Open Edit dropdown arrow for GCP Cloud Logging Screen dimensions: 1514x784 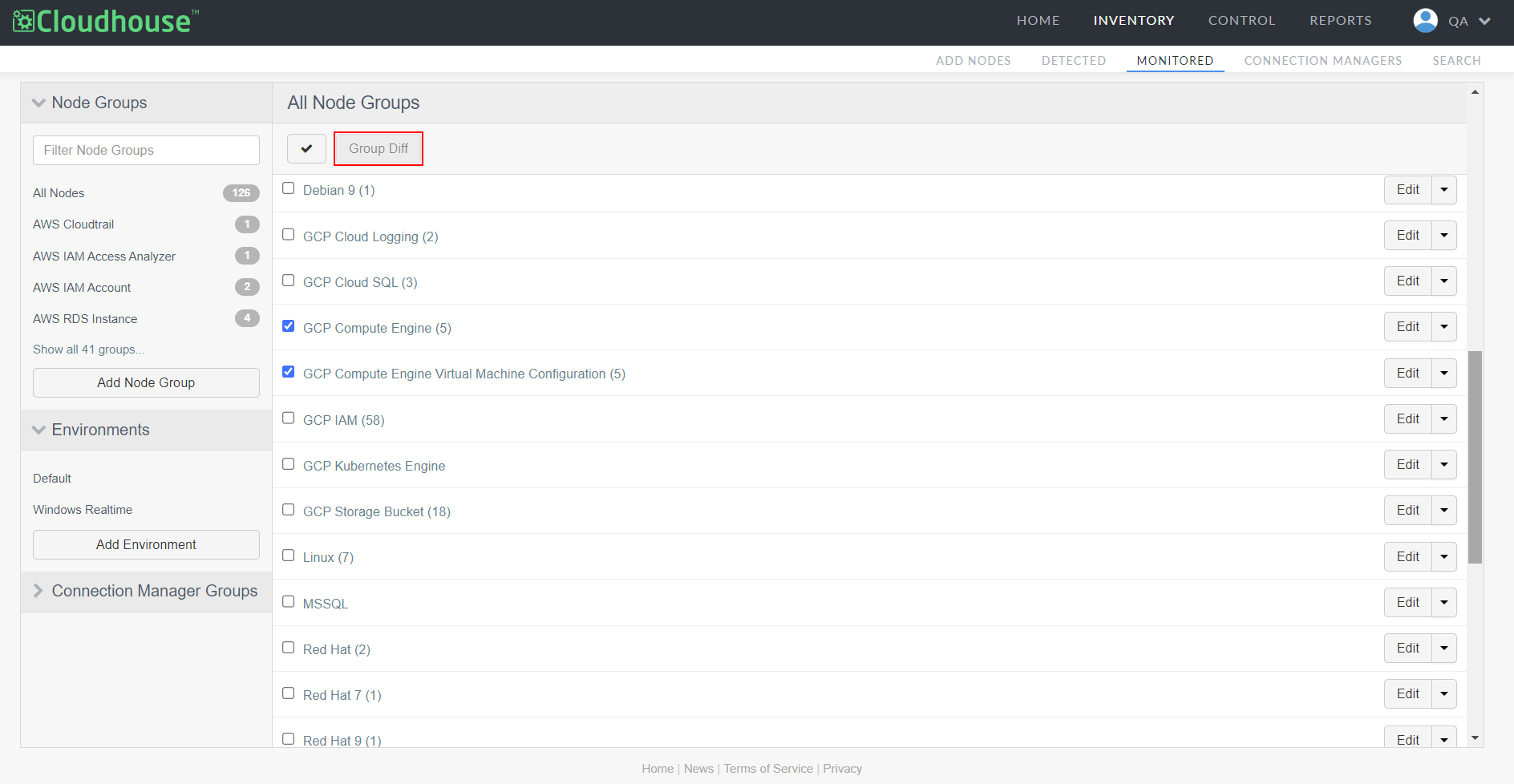(1444, 236)
